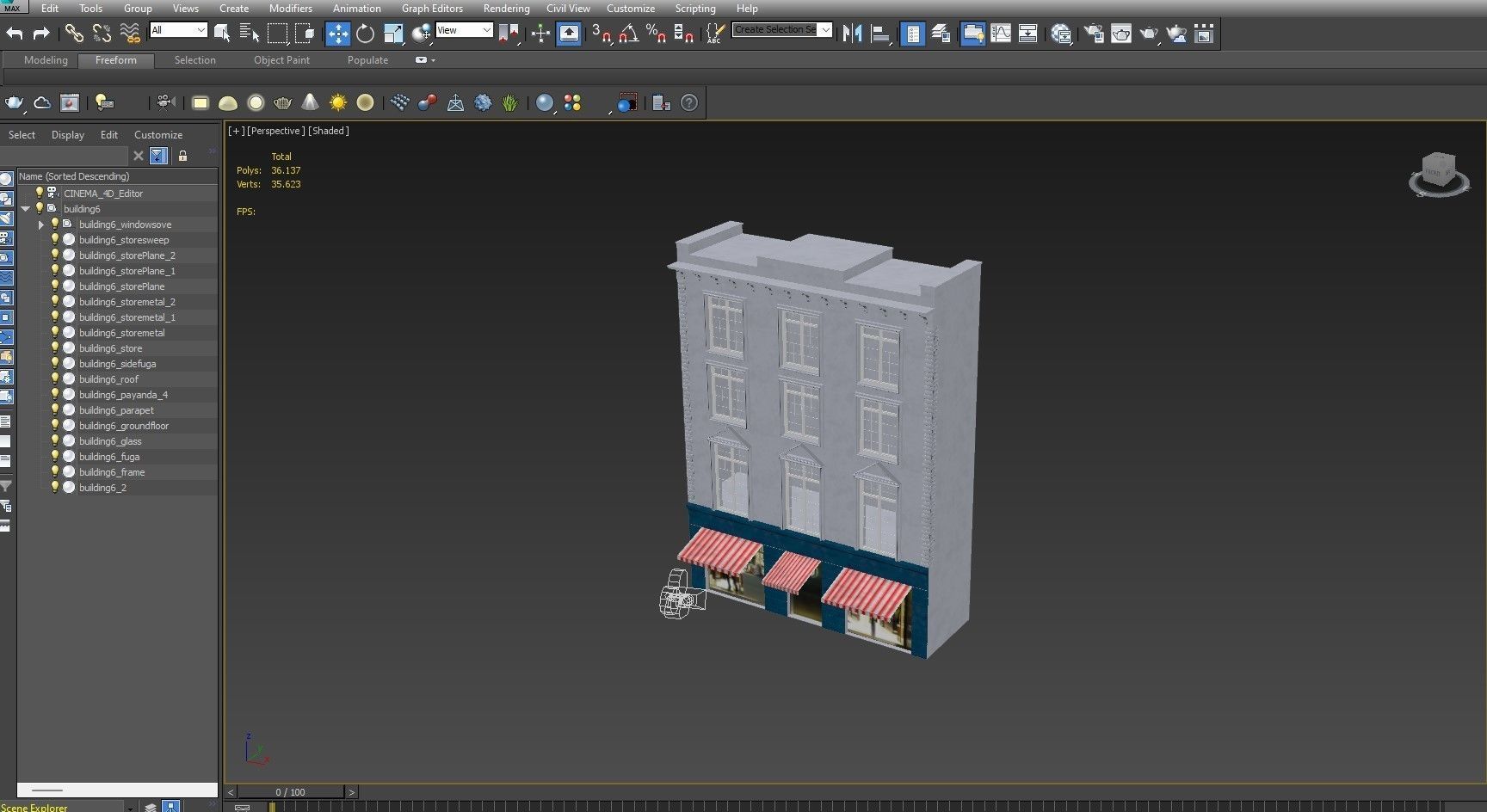Open the selection filter All dropdown

click(178, 30)
